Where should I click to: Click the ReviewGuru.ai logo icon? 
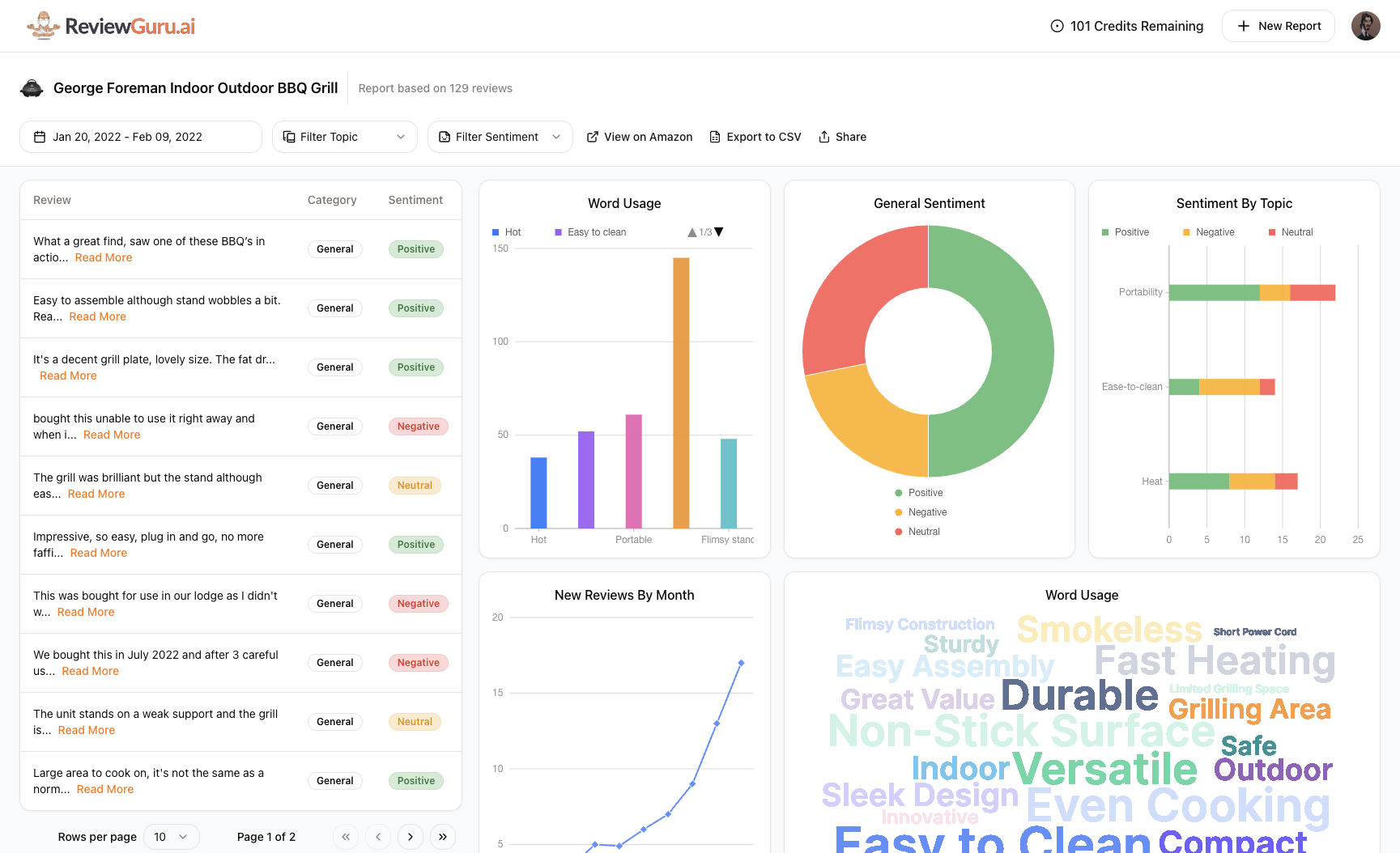pos(45,25)
